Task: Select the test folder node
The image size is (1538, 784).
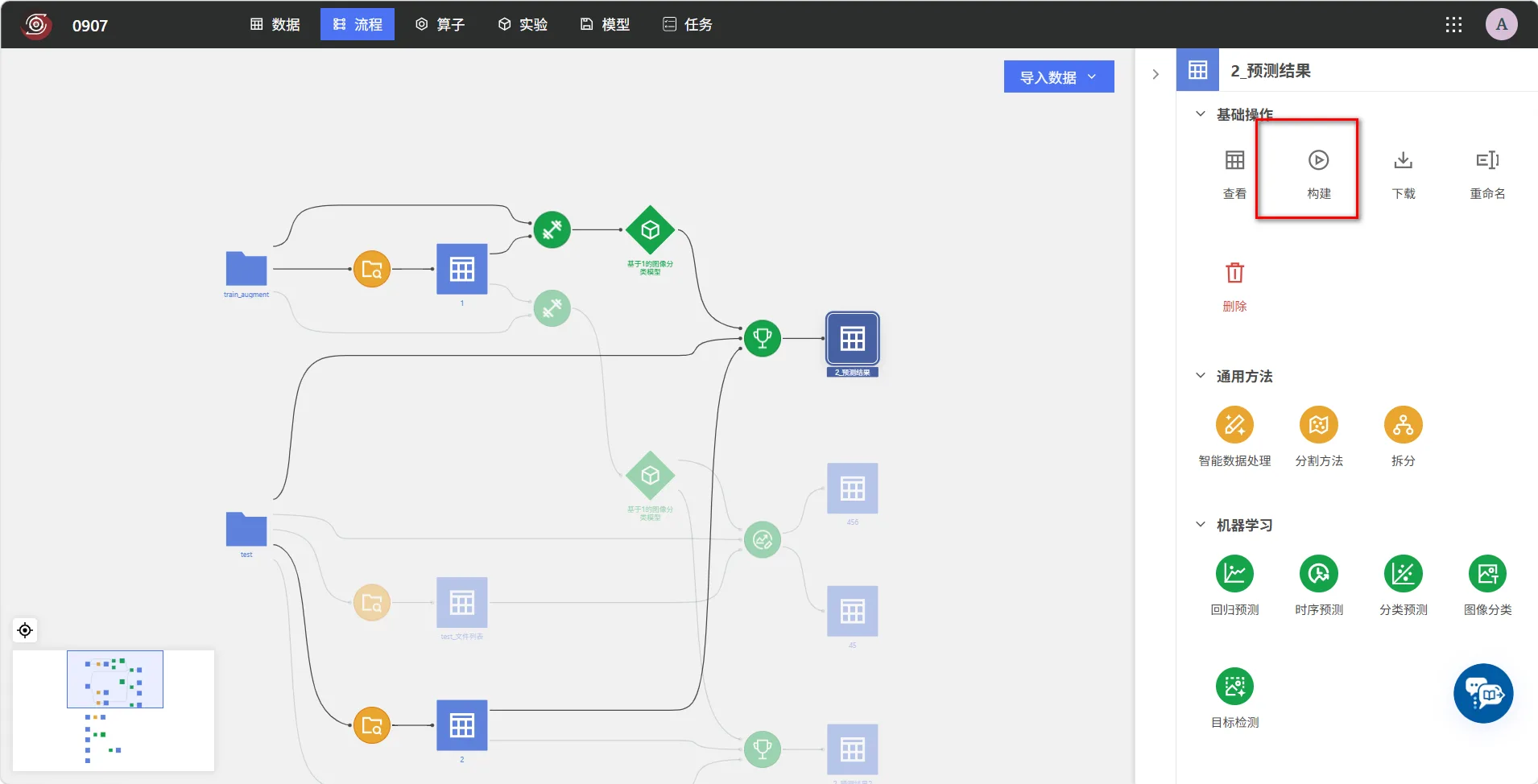Action: pyautogui.click(x=246, y=529)
